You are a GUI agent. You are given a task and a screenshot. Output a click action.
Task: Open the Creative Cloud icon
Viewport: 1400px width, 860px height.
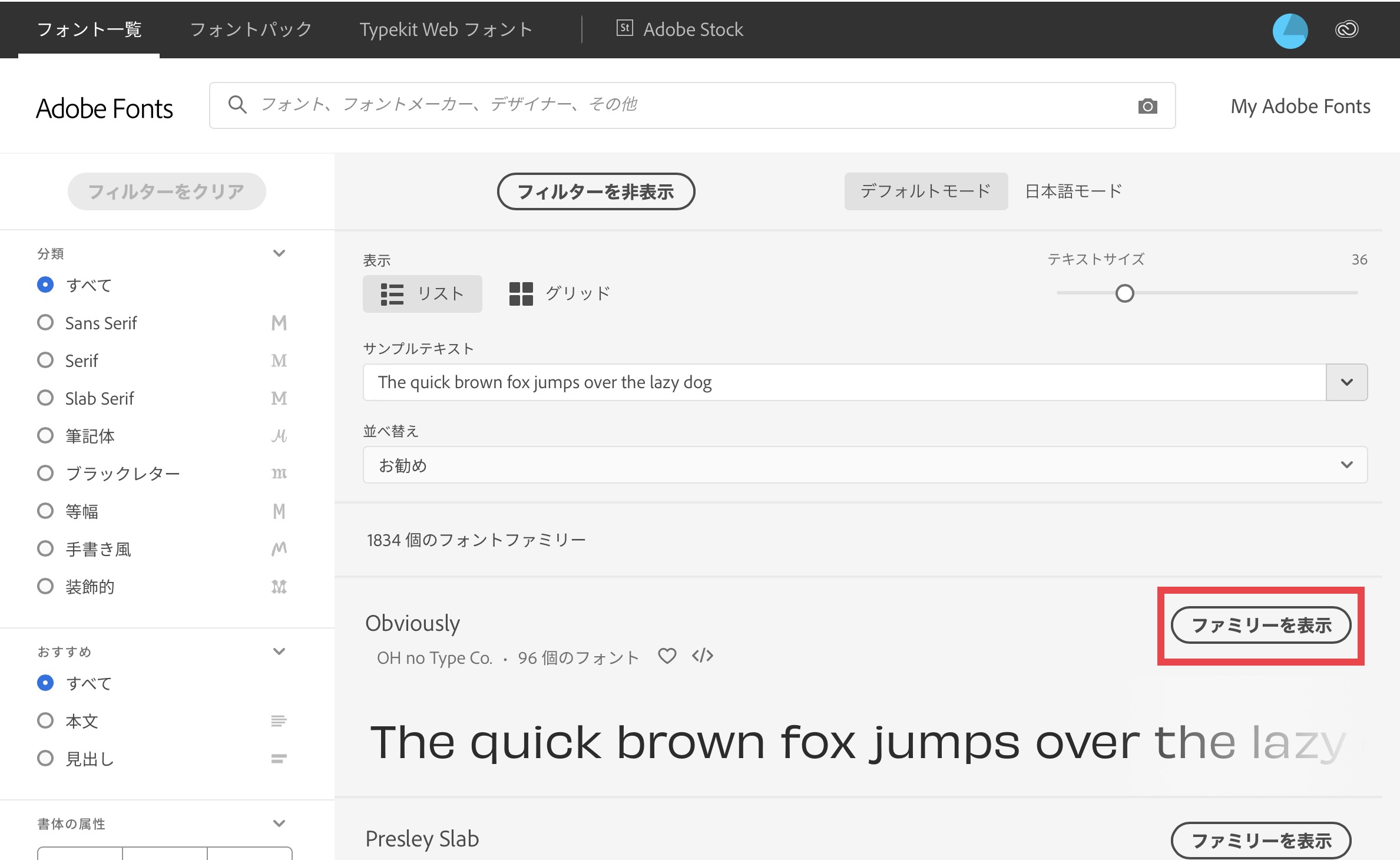pyautogui.click(x=1346, y=29)
